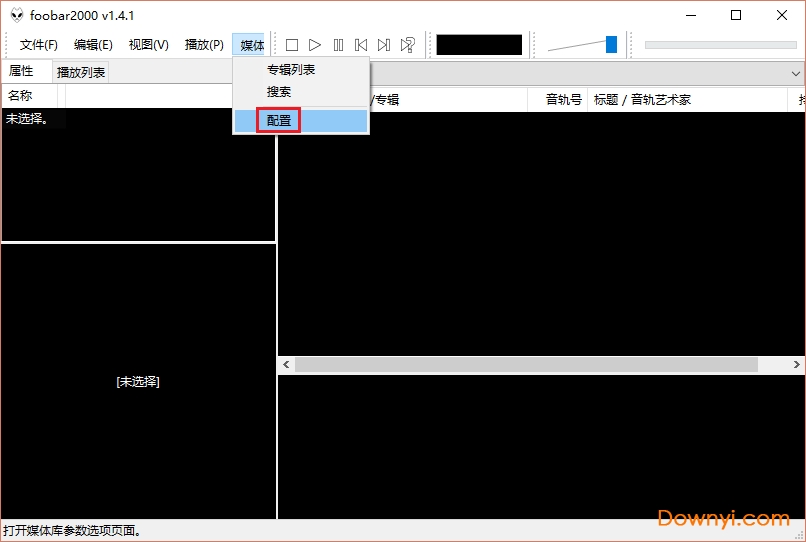The width and height of the screenshot is (806, 542).
Task: Choose 搜索 in the media library menu
Action: click(x=301, y=92)
